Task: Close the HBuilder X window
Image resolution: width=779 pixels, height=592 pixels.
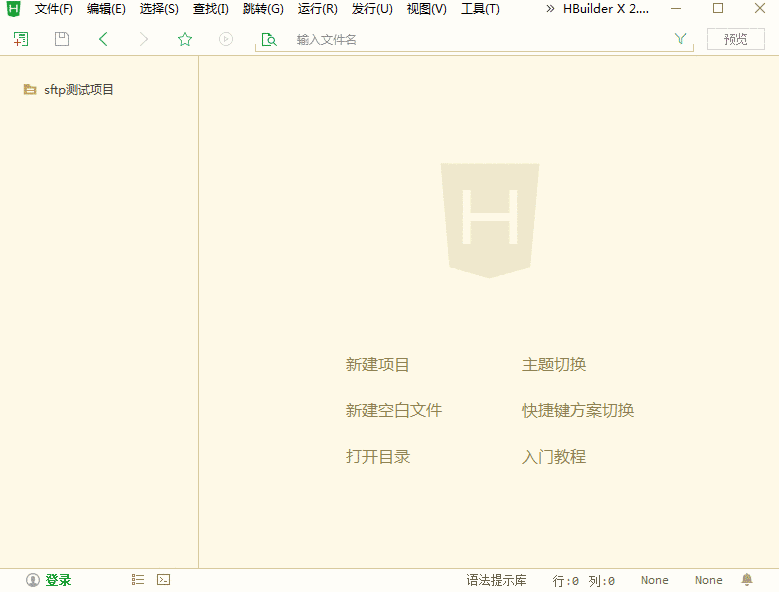Action: coord(760,8)
